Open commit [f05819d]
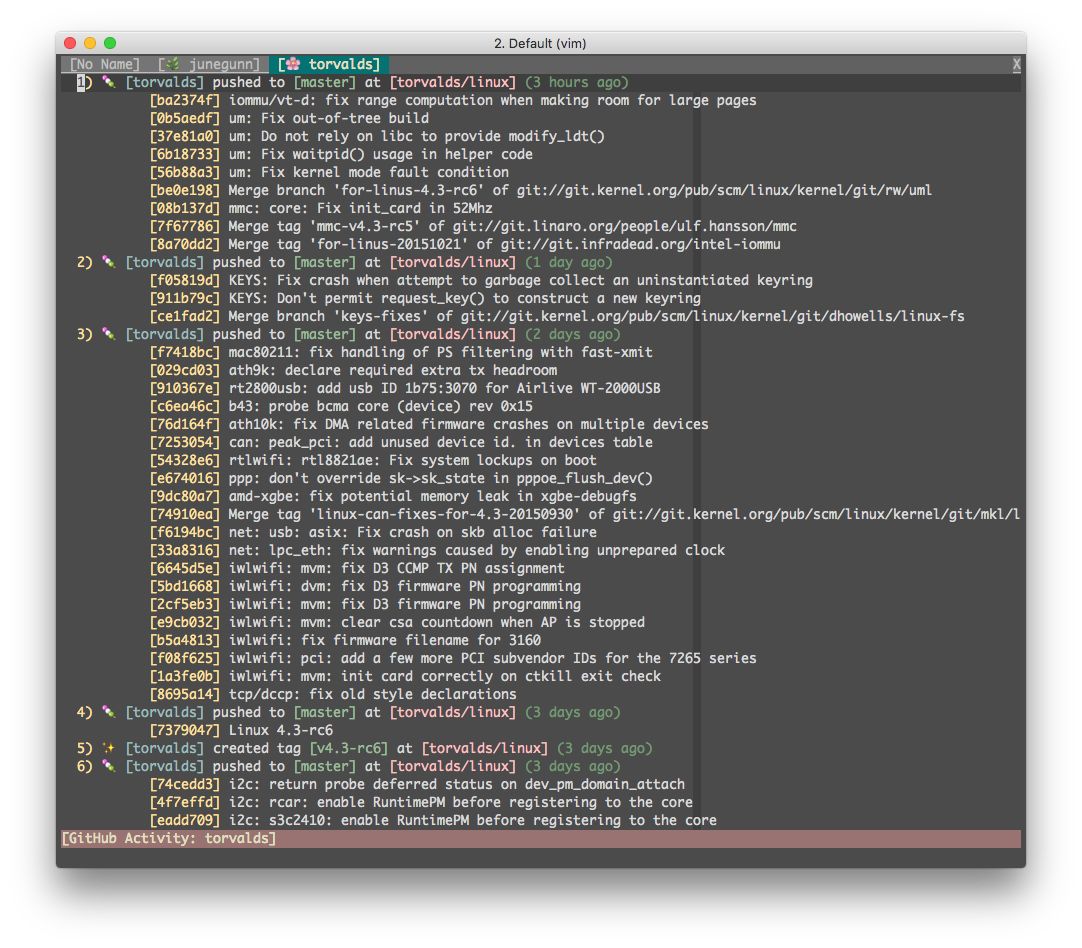Screen dimensions: 1082x948 (185, 280)
